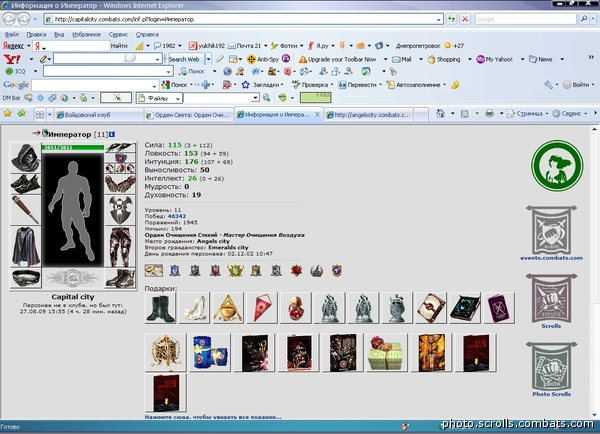Click the Yahoo Search Web button
Screen dimensions: 600x434
tap(184, 59)
